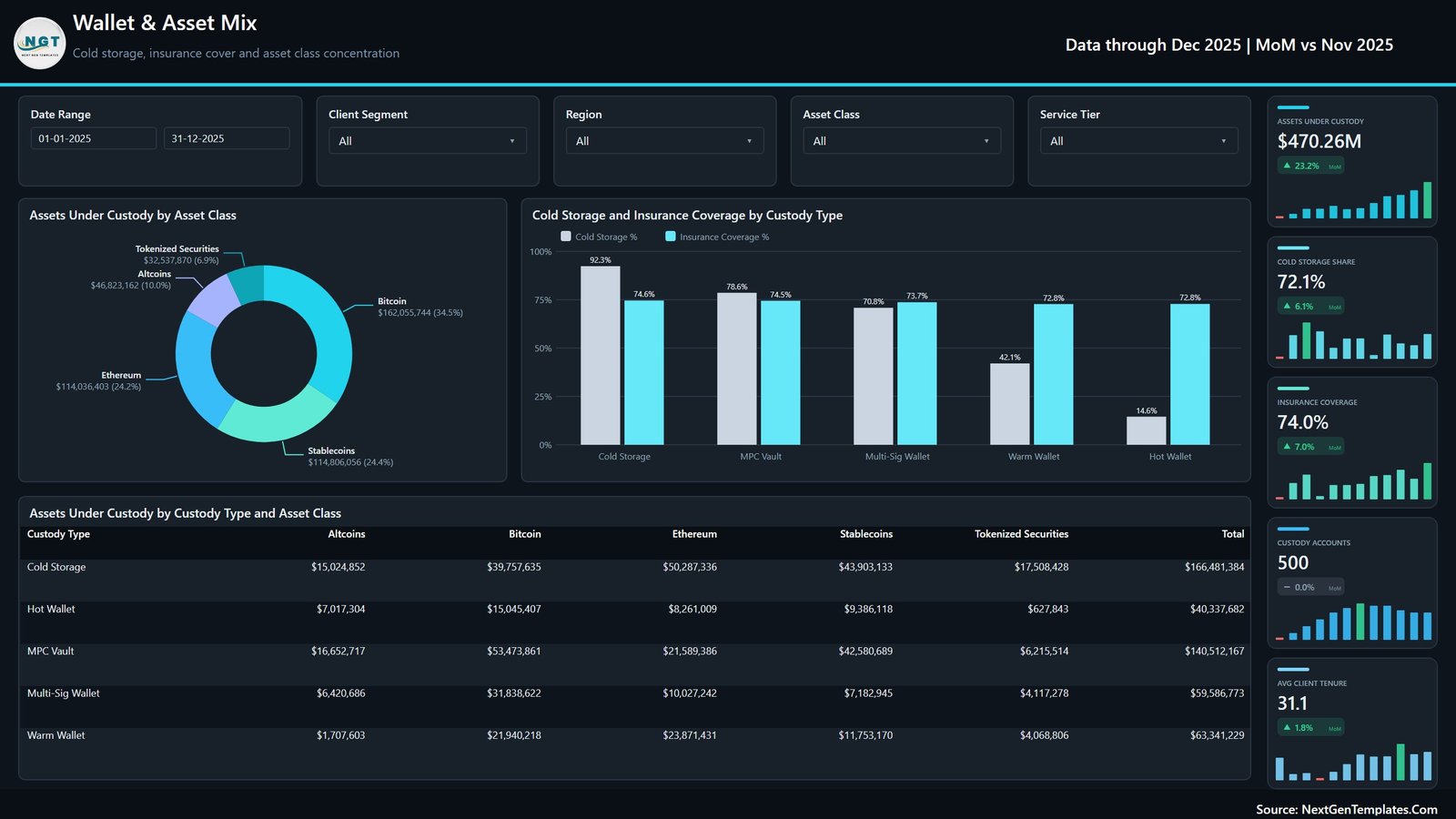Click Warm Wallet Ethereum value $23,871,431
Screen dimensions: 1456x819
689,735
